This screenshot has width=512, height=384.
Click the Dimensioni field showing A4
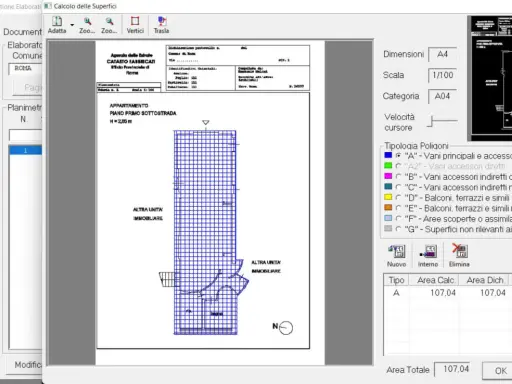coord(442,54)
